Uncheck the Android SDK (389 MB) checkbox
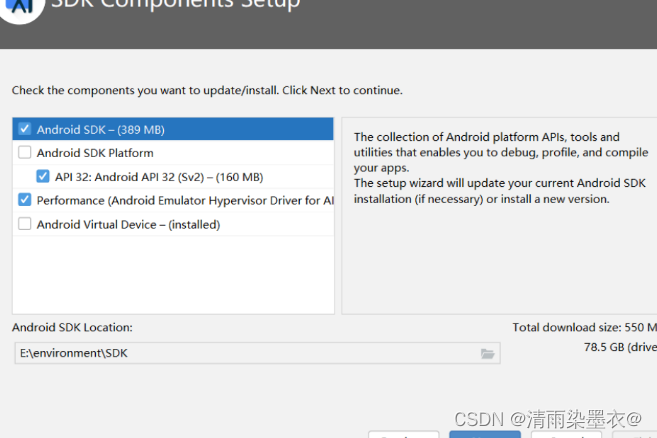The width and height of the screenshot is (657, 438). [x=25, y=129]
